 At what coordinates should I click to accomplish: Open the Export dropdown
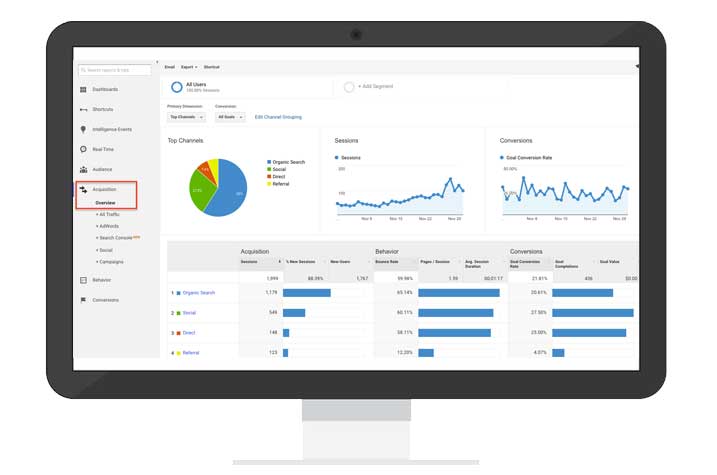coord(189,67)
